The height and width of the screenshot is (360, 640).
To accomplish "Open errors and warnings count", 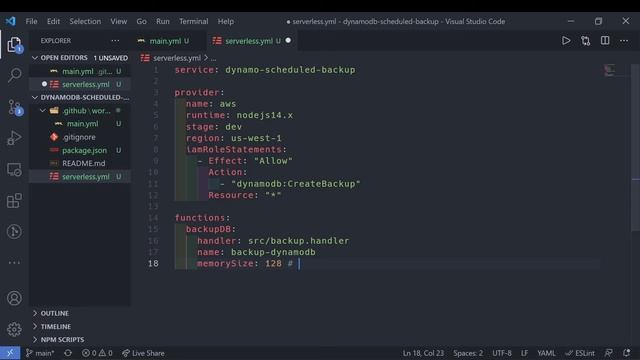I will pyautogui.click(x=97, y=353).
